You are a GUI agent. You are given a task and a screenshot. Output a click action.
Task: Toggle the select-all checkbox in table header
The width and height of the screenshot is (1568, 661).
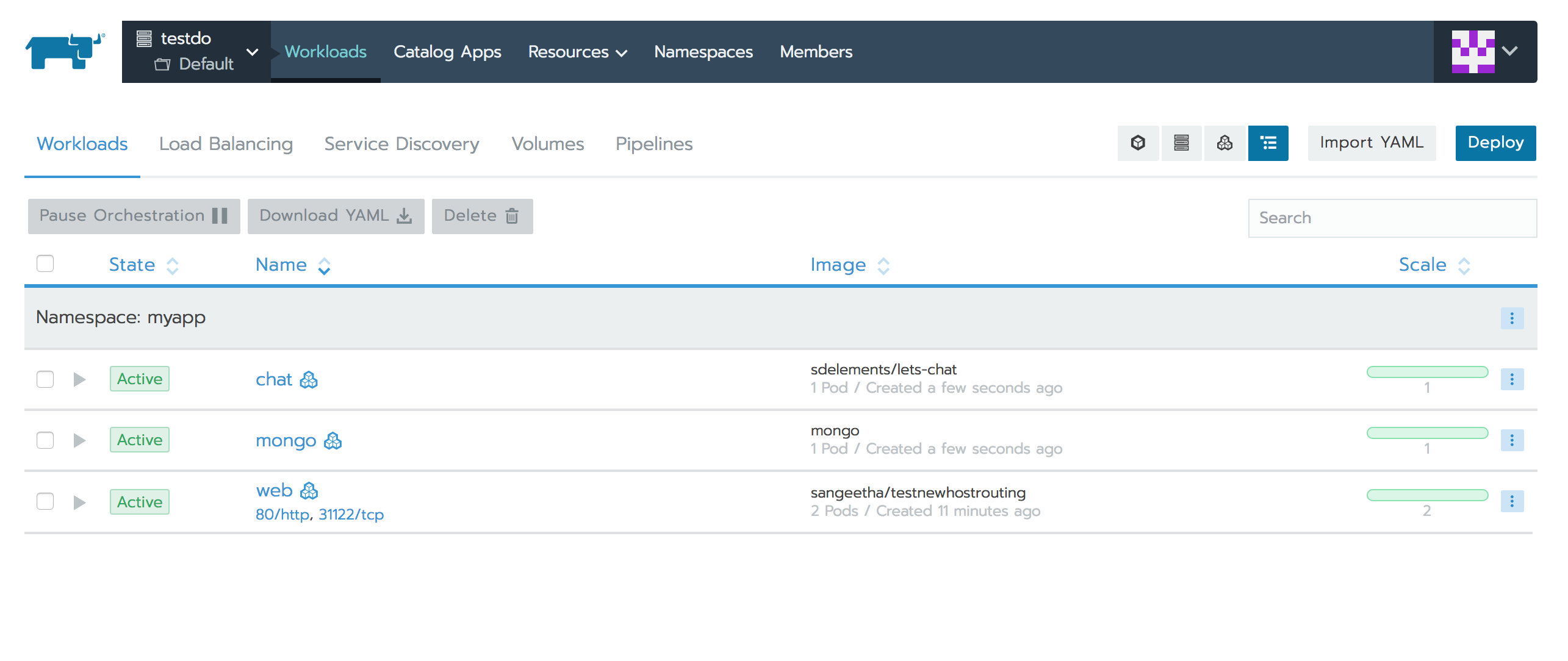(45, 264)
